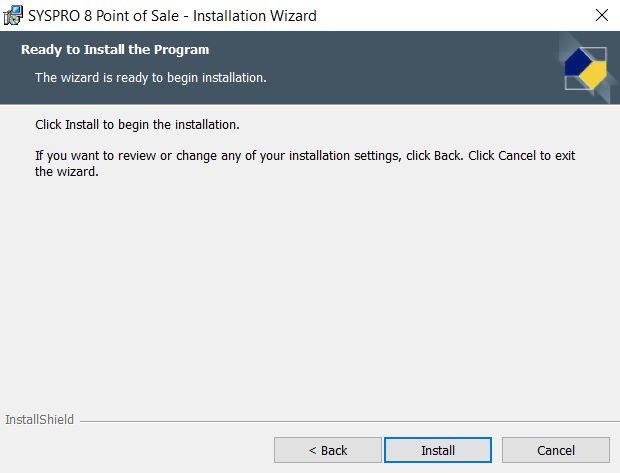Click the 'Installation Wizard' part of the window title
The height and width of the screenshot is (473, 620).
(x=255, y=15)
